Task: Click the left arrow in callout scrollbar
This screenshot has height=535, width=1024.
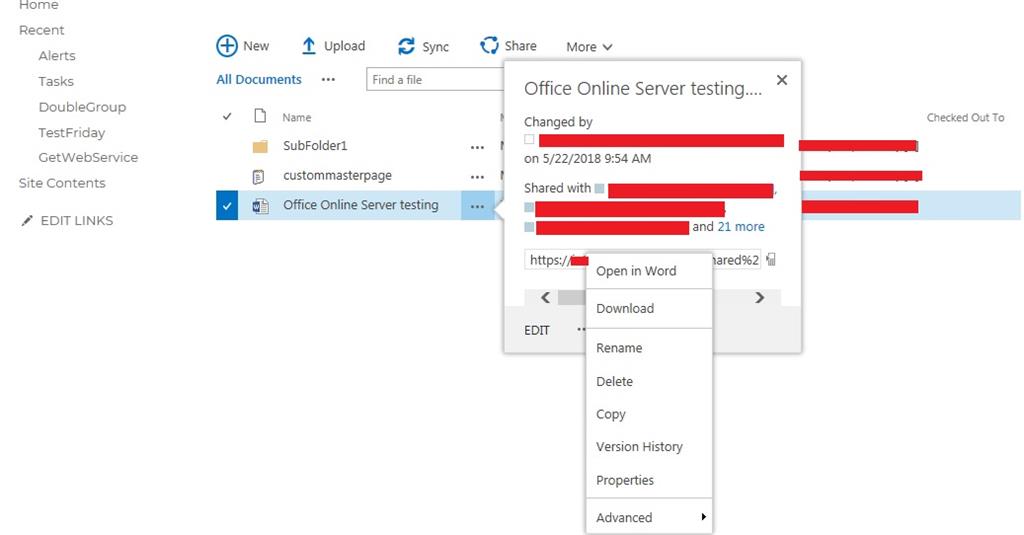Action: (x=545, y=298)
